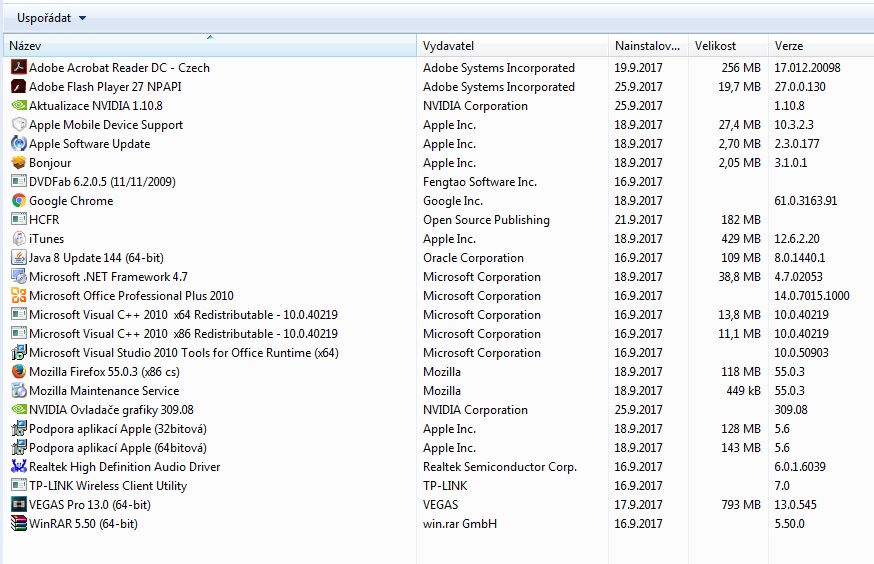This screenshot has width=874, height=564.
Task: Click the Podpora aplikací Apple (64bitová) icon
Action: coord(19,448)
